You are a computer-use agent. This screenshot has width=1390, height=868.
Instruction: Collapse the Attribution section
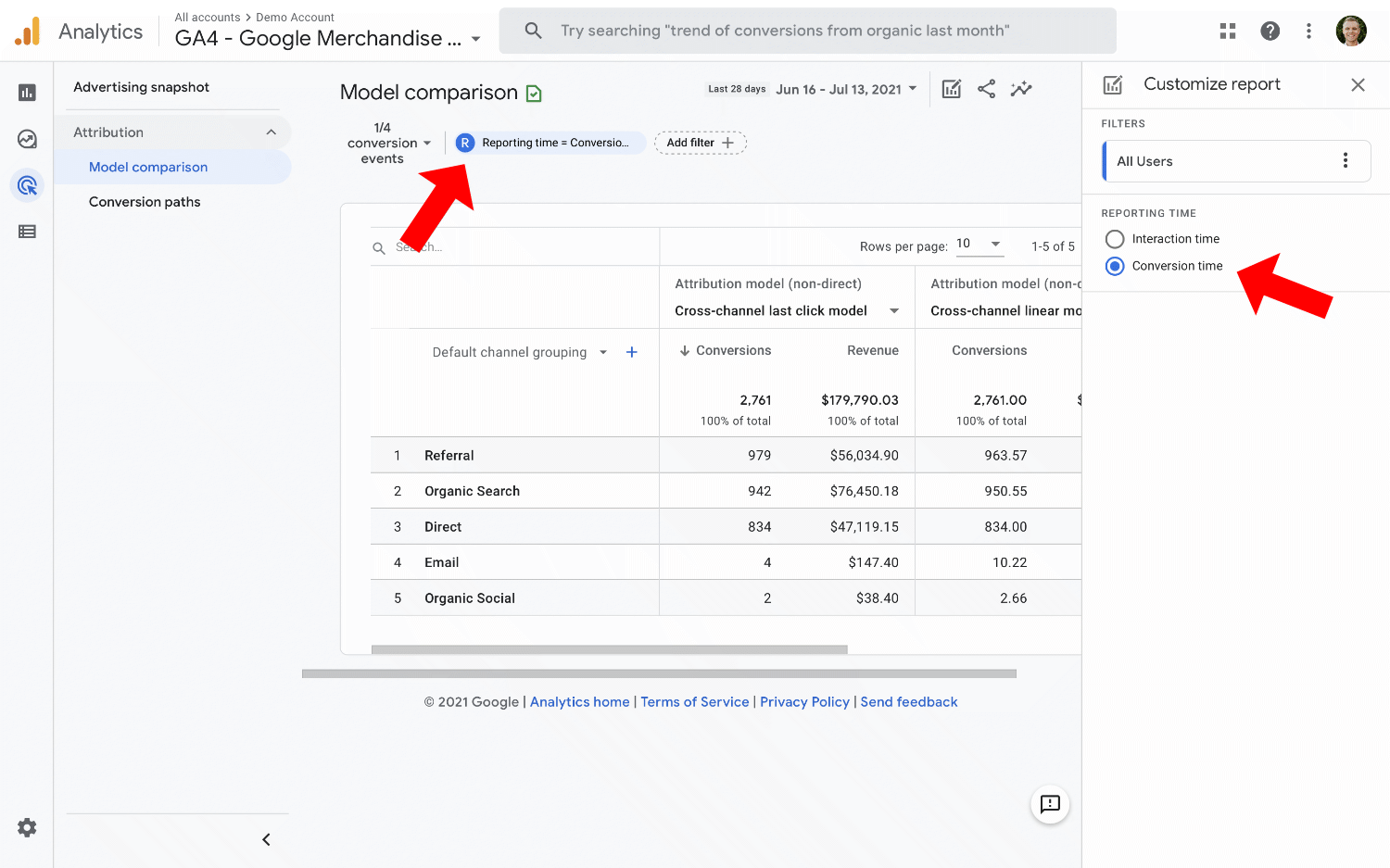tap(272, 132)
